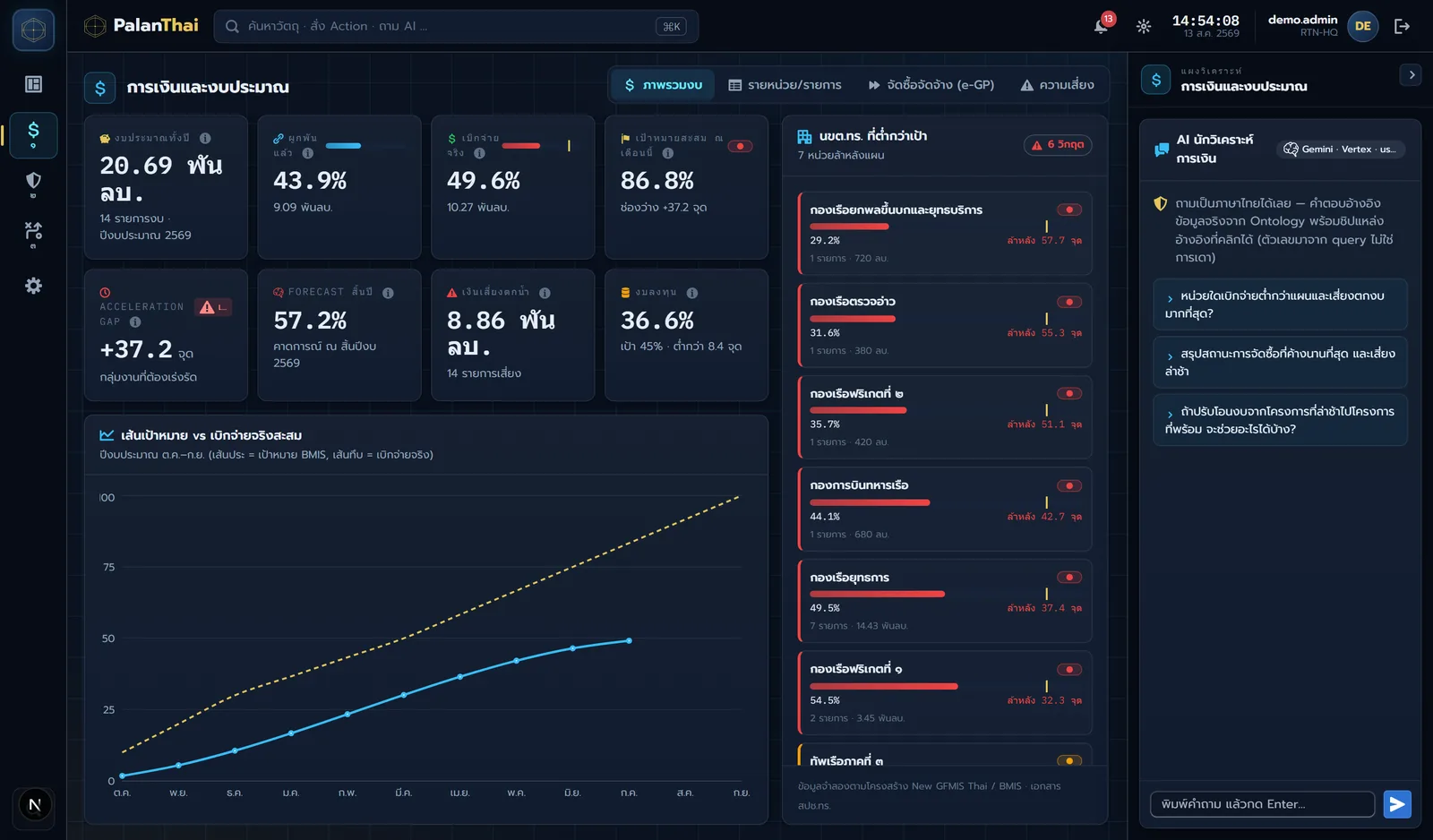Click info icon on เงินเสี่ยงตกน้ำ card
This screenshot has height=840, width=1433.
pos(545,293)
